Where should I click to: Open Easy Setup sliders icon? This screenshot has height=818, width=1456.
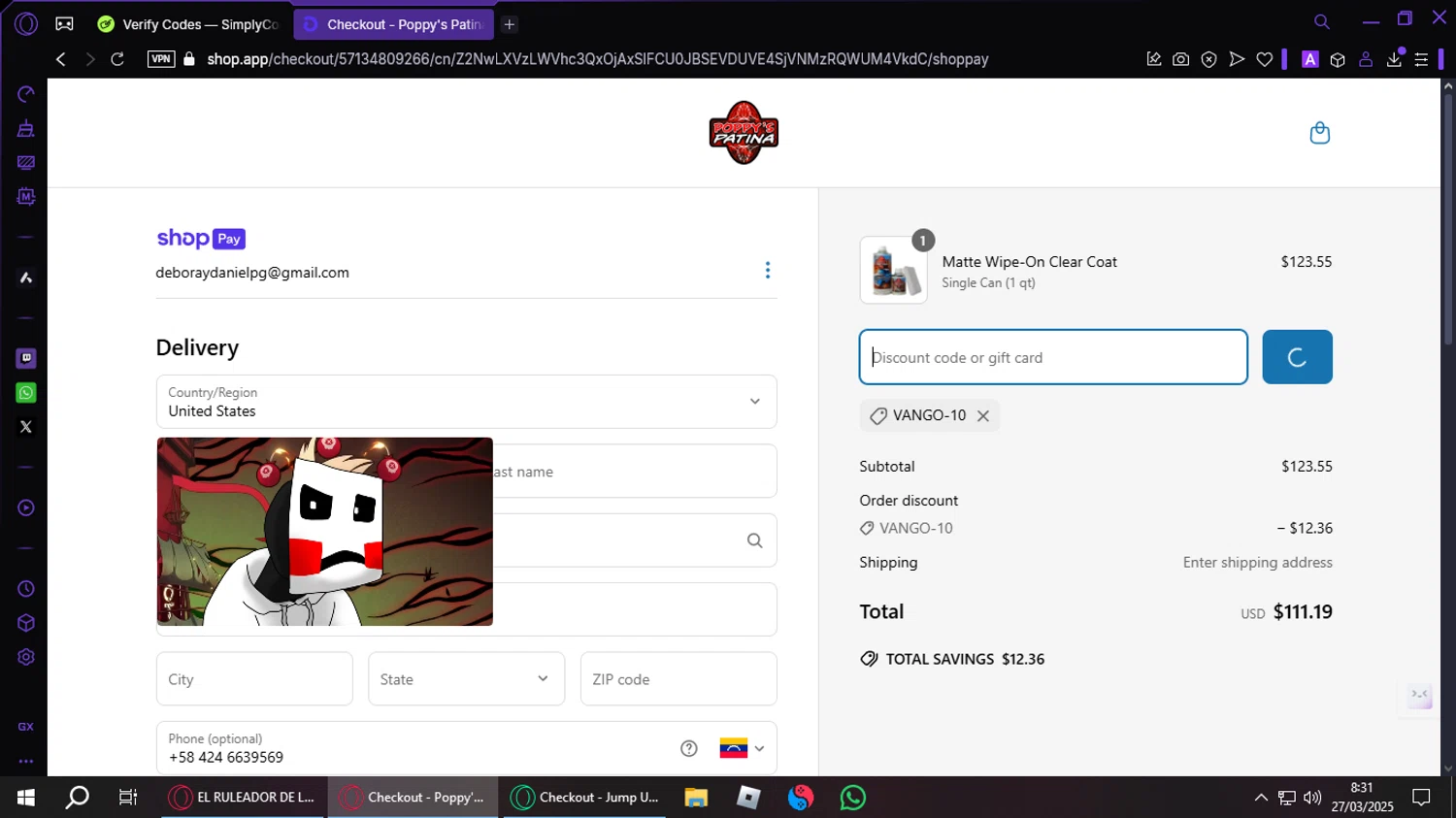click(1421, 59)
